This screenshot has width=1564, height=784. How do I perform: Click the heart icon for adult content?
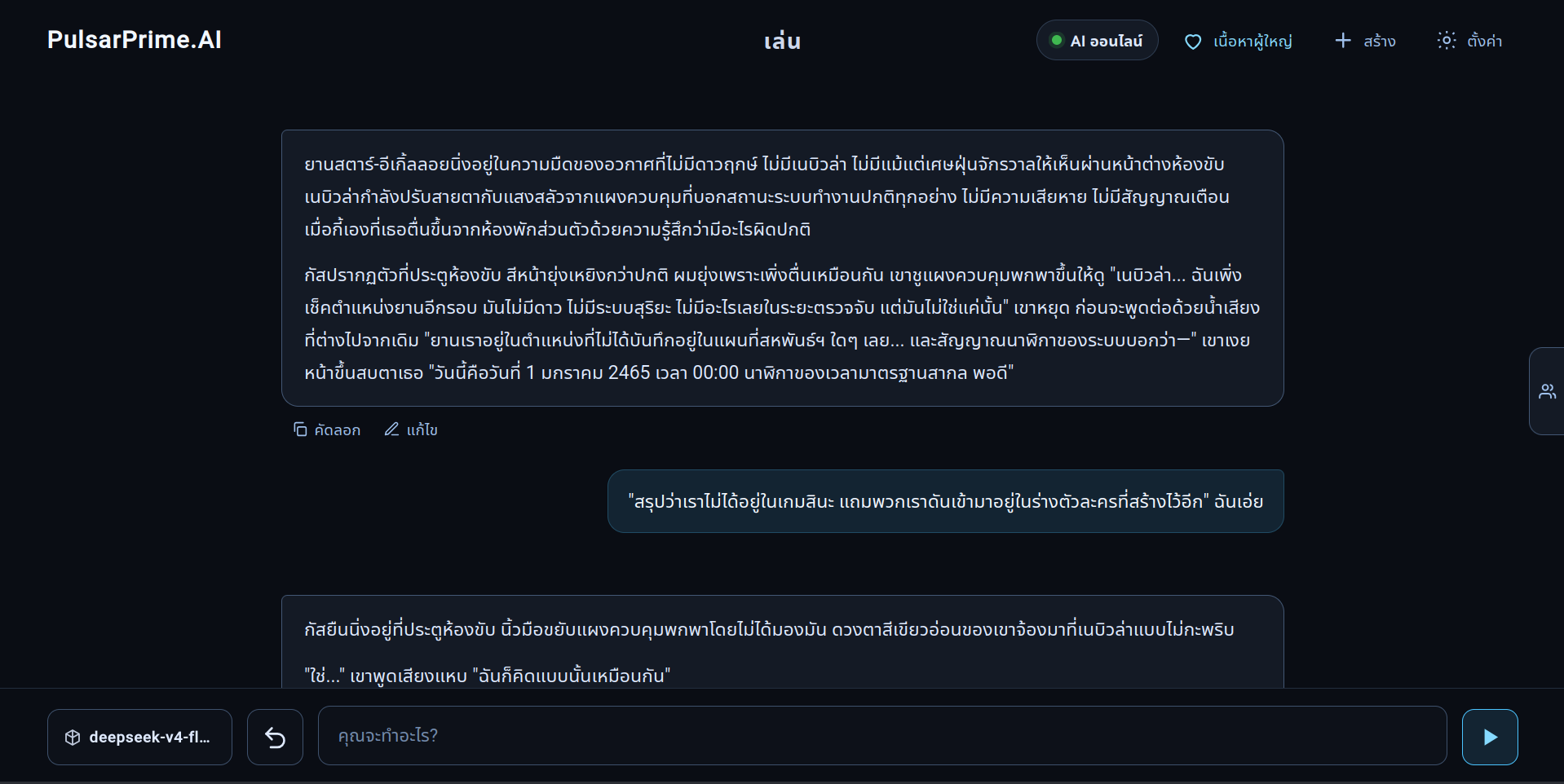click(1193, 42)
